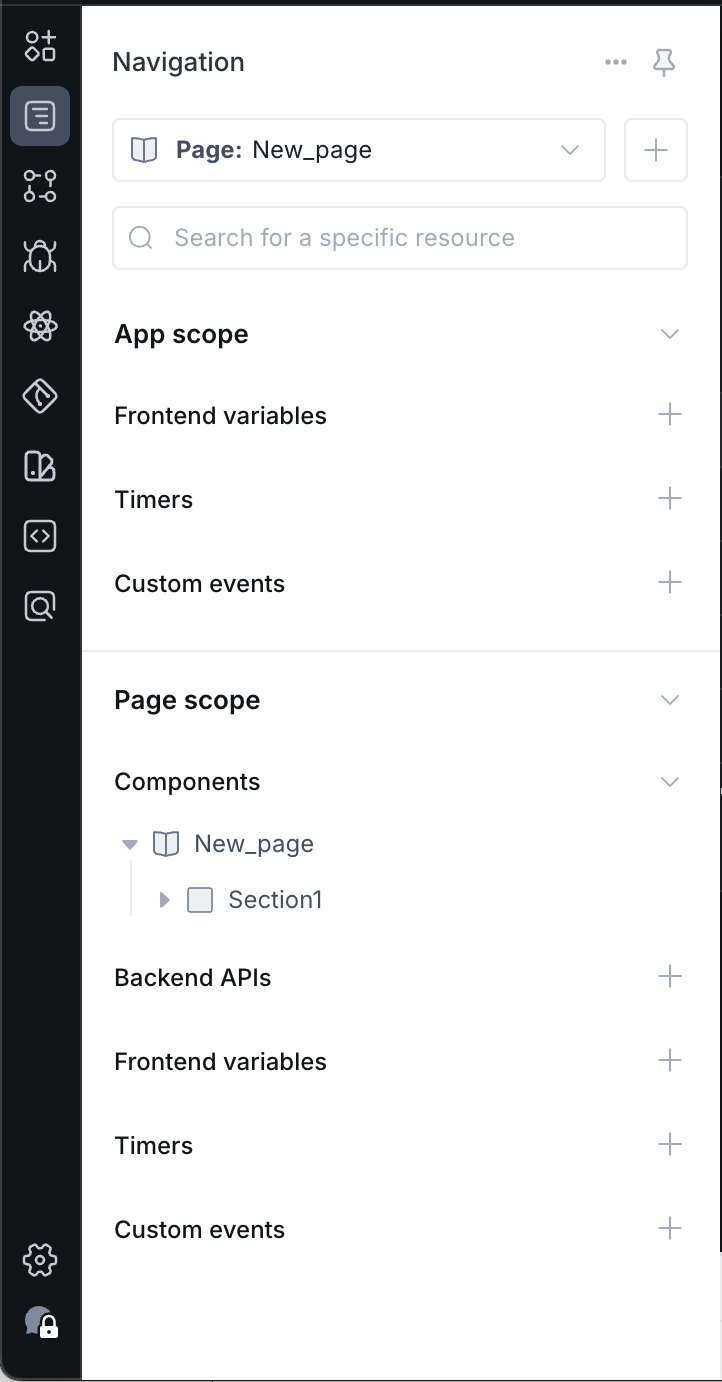Open the Navigation panel options menu

coord(615,62)
